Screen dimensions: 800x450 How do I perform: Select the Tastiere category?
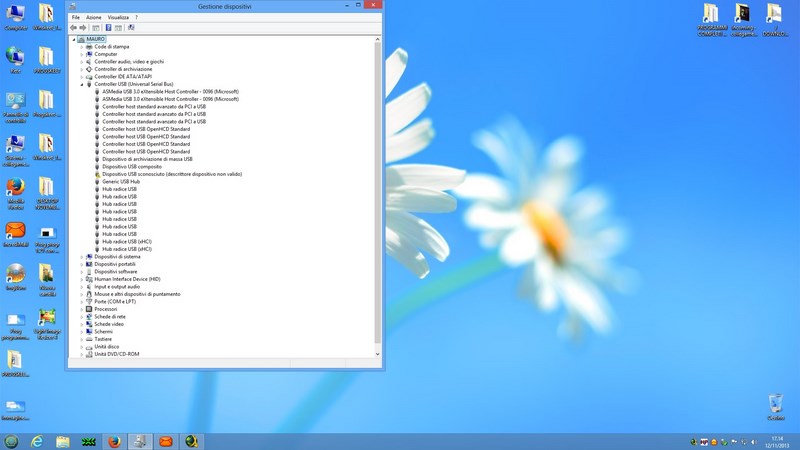tap(103, 339)
